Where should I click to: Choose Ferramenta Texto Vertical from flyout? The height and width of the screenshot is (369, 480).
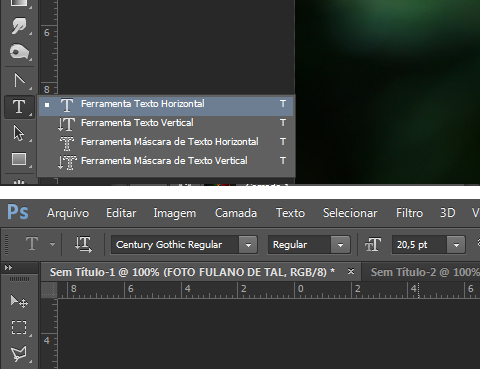[x=166, y=123]
